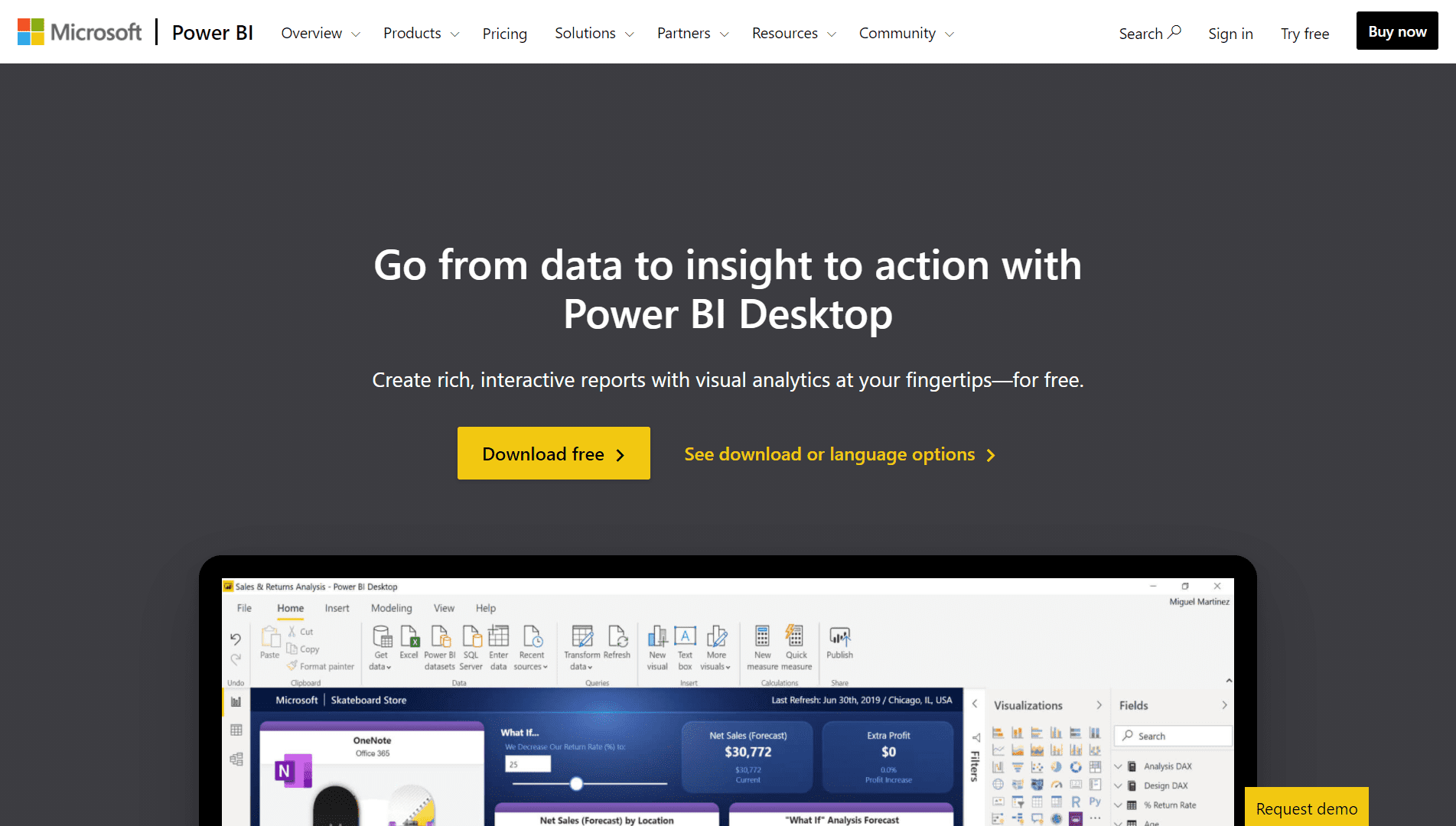
Task: Open the Help ribbon tab
Action: click(x=485, y=608)
